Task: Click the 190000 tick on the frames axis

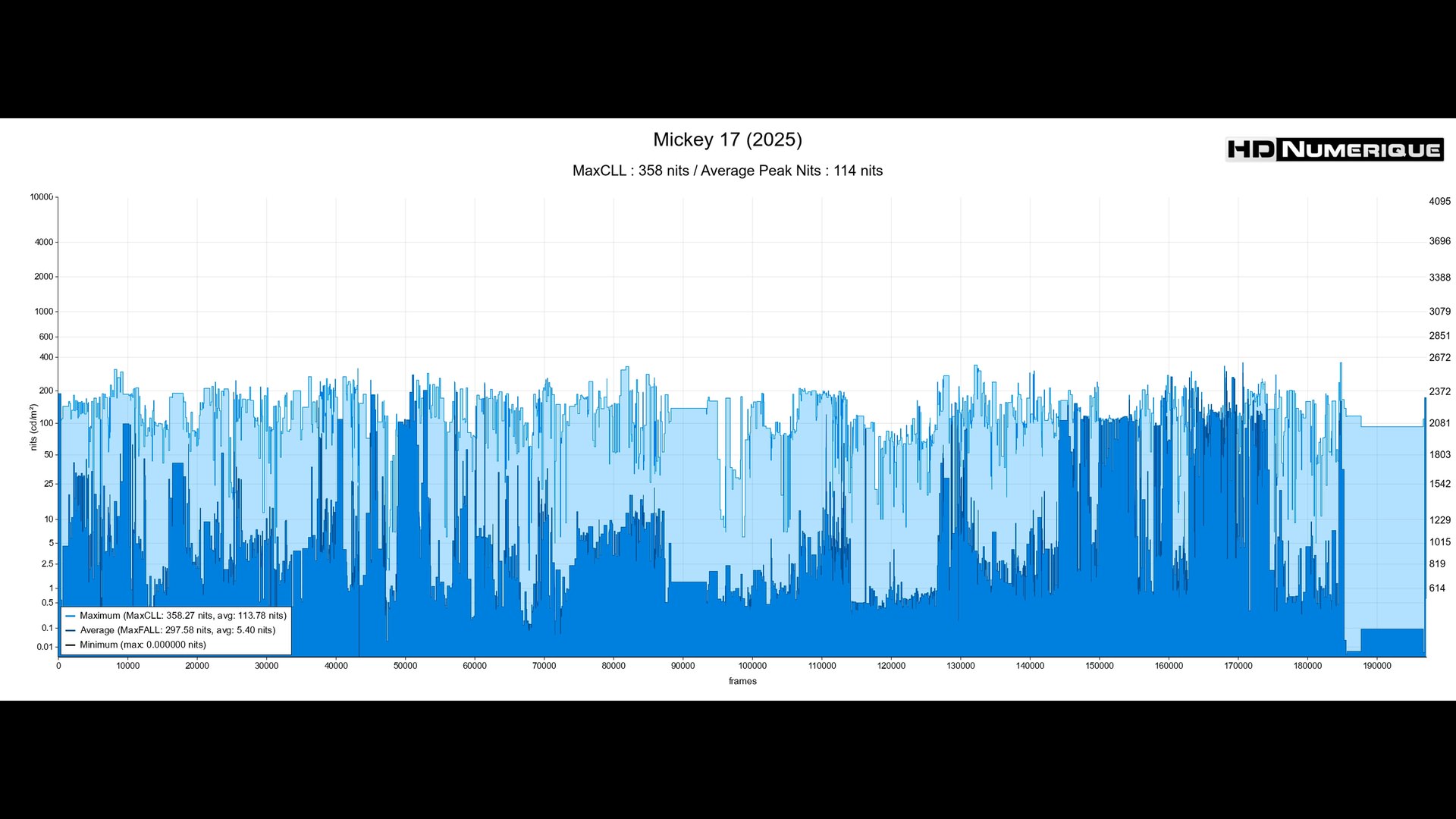Action: 1377,666
